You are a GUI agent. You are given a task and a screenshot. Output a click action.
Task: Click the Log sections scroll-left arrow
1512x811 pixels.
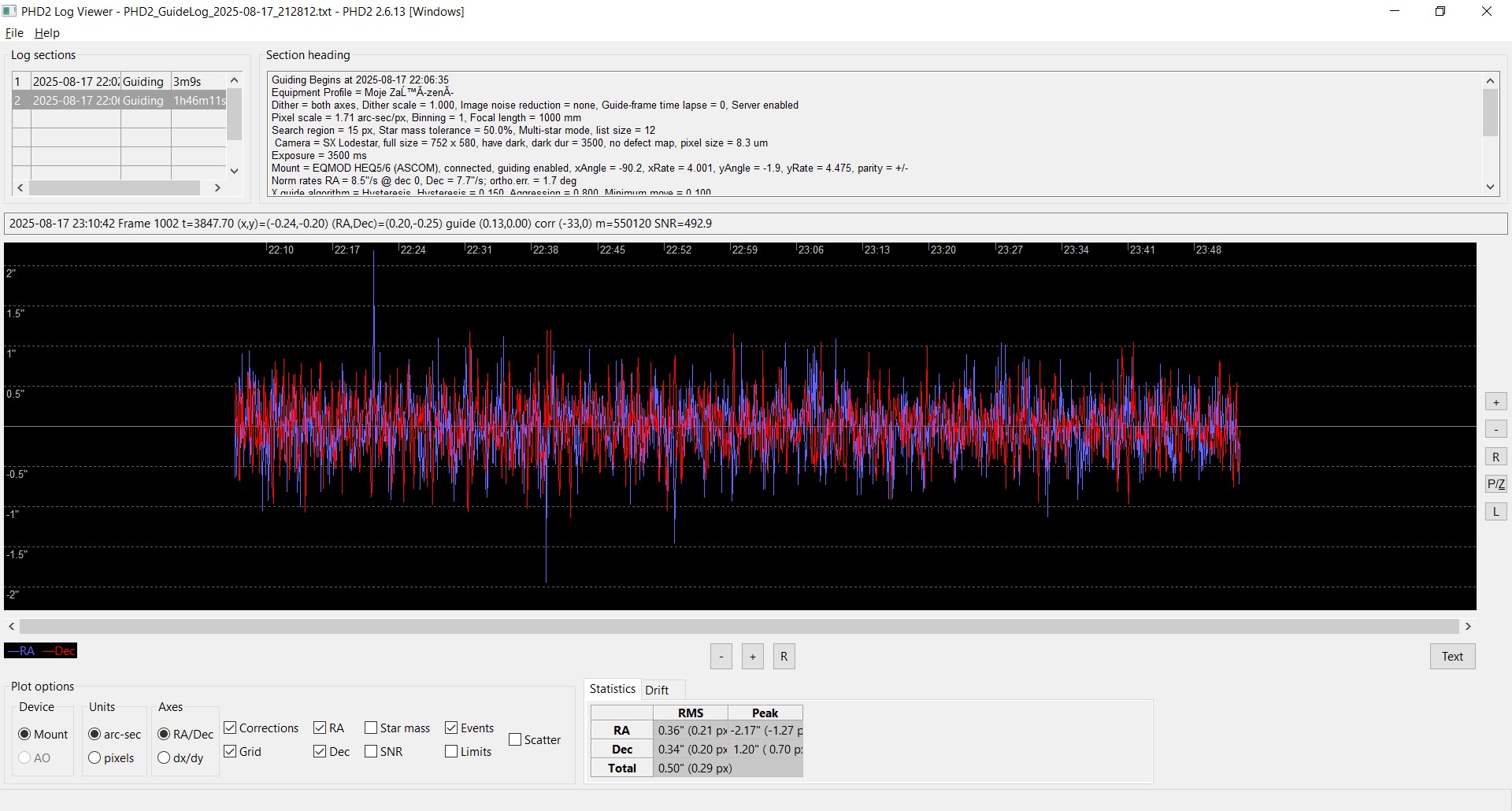[20, 187]
